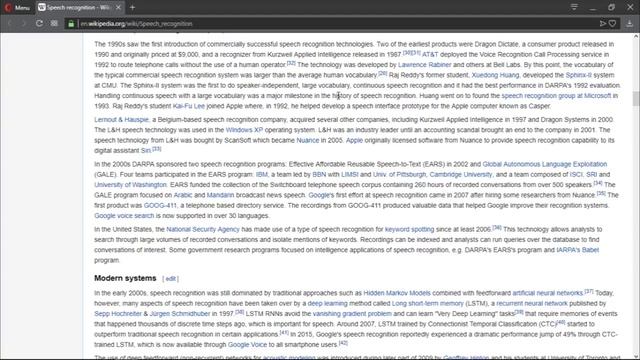Screen dimensions: 640x360
Task: Open the Lernout & Hauspie link
Action: (x=121, y=120)
